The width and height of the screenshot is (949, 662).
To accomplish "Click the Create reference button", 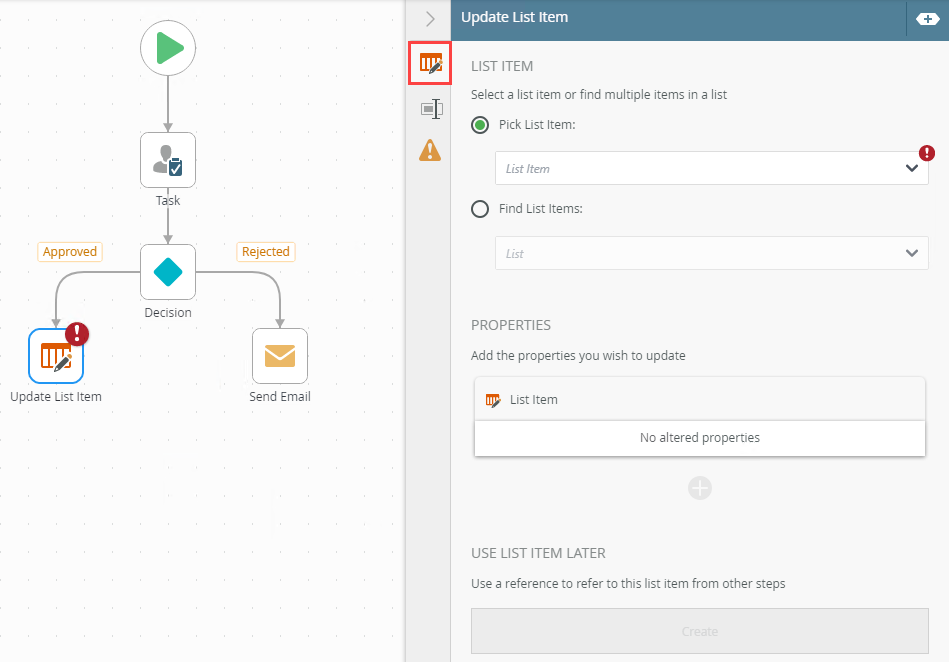I will pyautogui.click(x=700, y=631).
